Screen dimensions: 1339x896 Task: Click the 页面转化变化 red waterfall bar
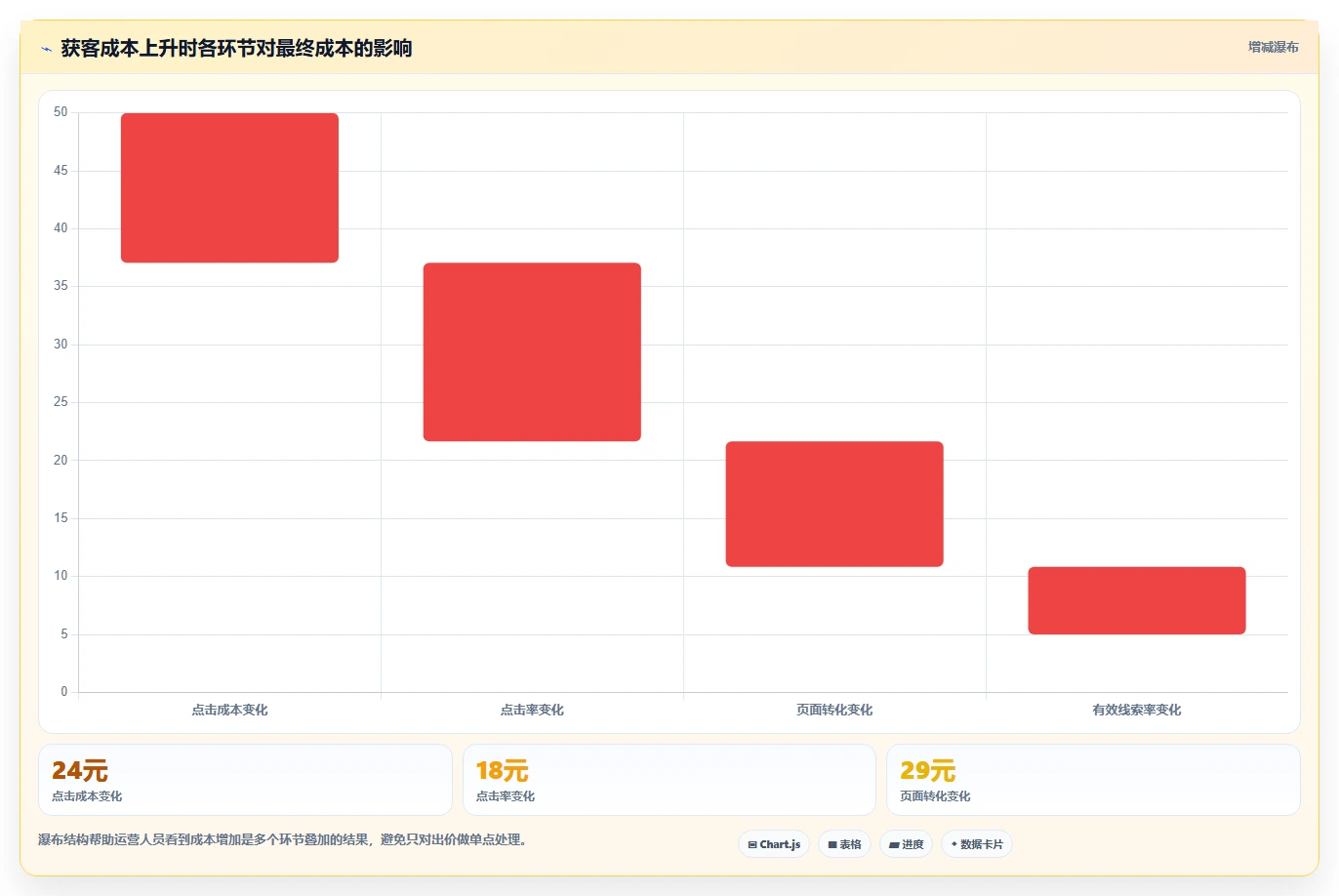coord(834,504)
